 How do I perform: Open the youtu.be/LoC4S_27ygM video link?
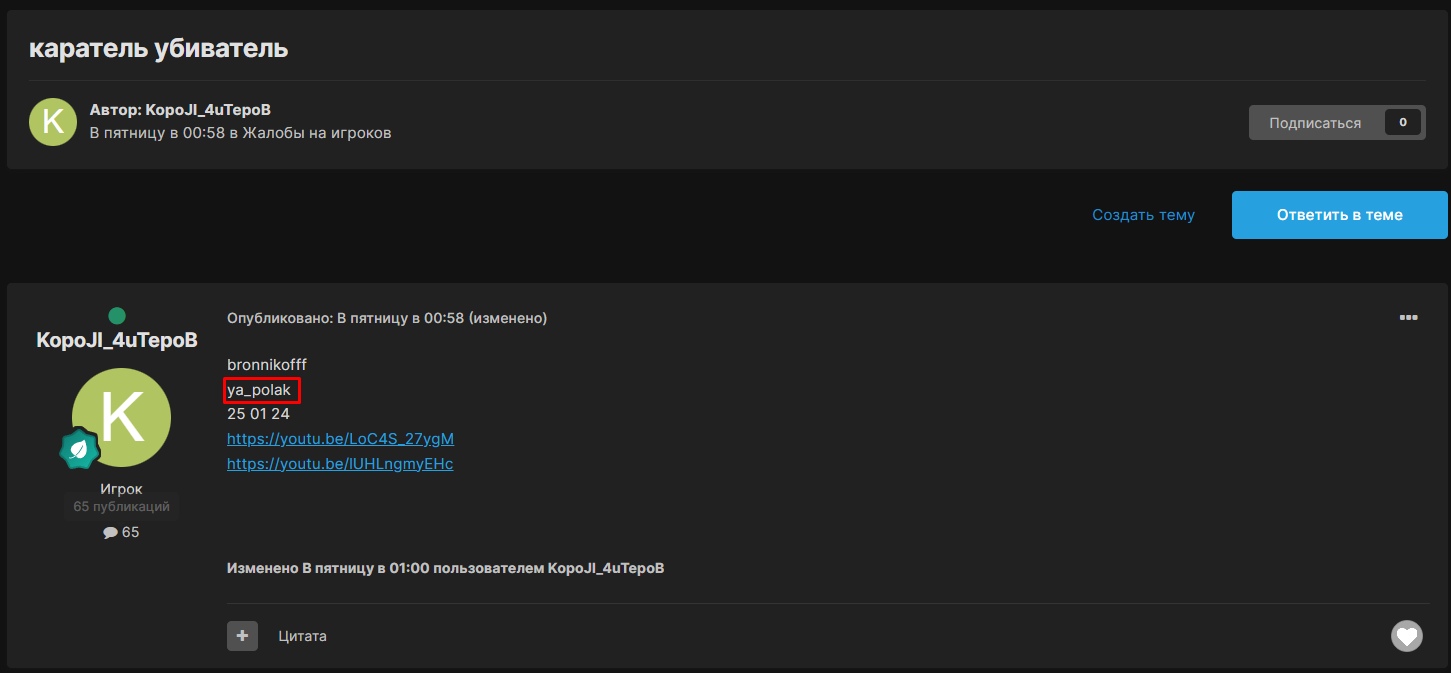(340, 439)
